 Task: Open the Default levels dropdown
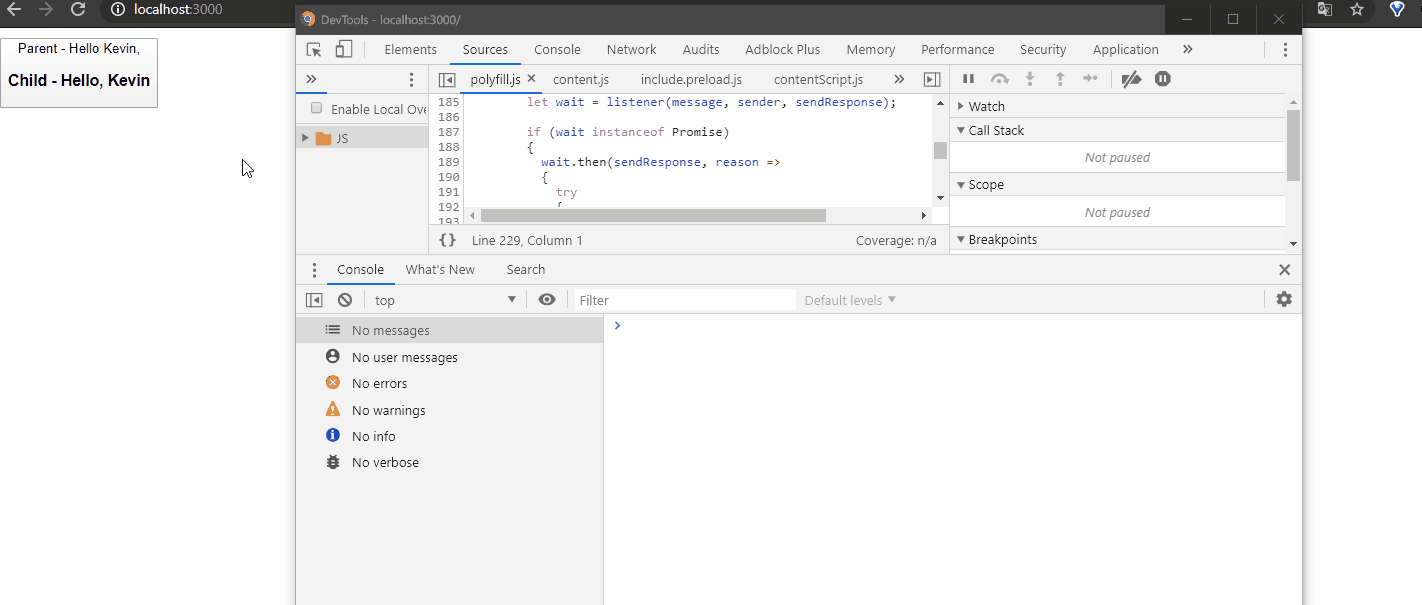point(850,300)
